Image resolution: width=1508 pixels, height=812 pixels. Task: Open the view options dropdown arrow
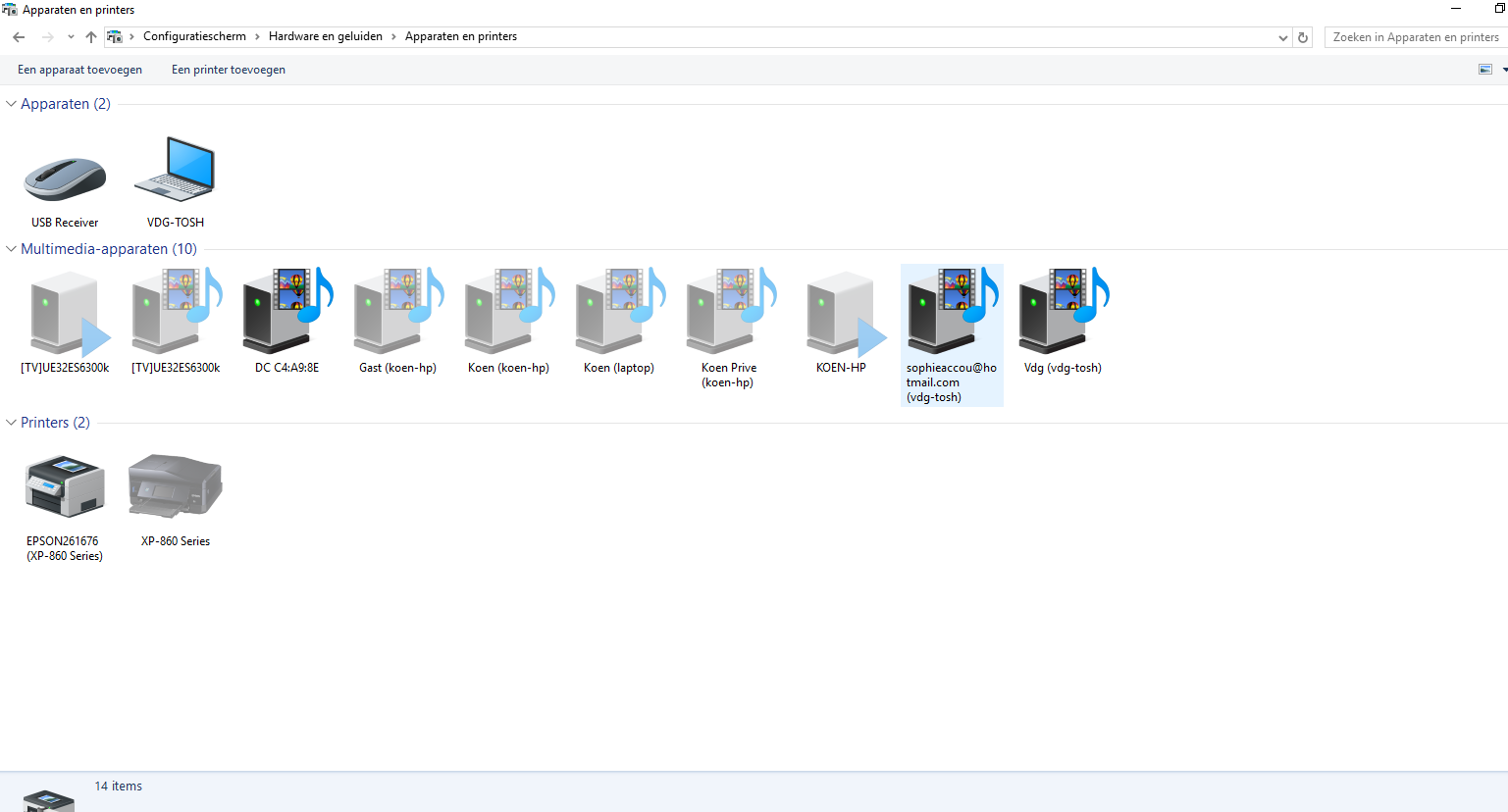click(1504, 70)
